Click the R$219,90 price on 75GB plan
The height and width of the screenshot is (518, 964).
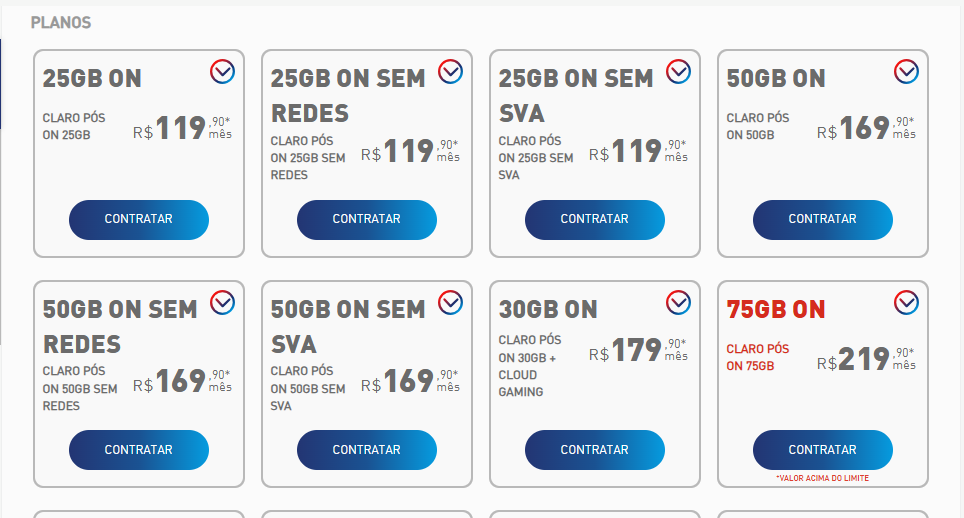click(x=865, y=359)
